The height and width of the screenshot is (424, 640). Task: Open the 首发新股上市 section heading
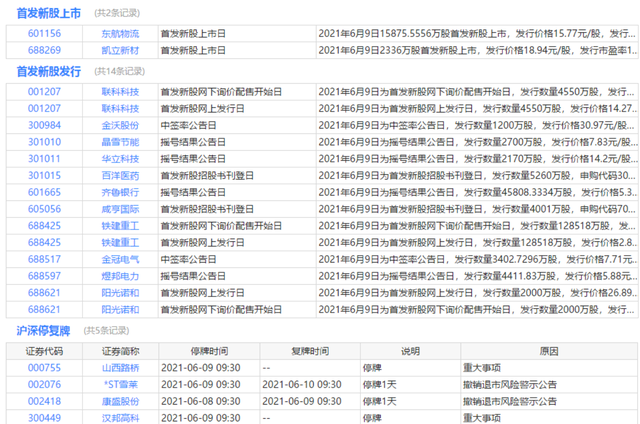[49, 13]
